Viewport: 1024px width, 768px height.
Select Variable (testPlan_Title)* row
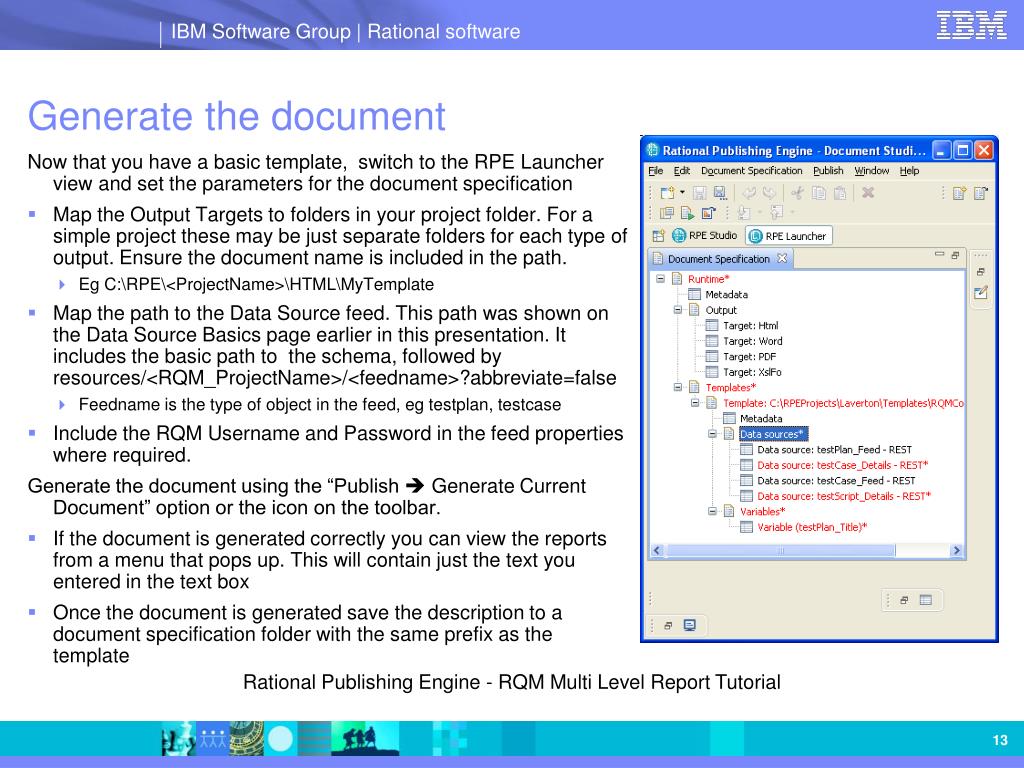[812, 527]
